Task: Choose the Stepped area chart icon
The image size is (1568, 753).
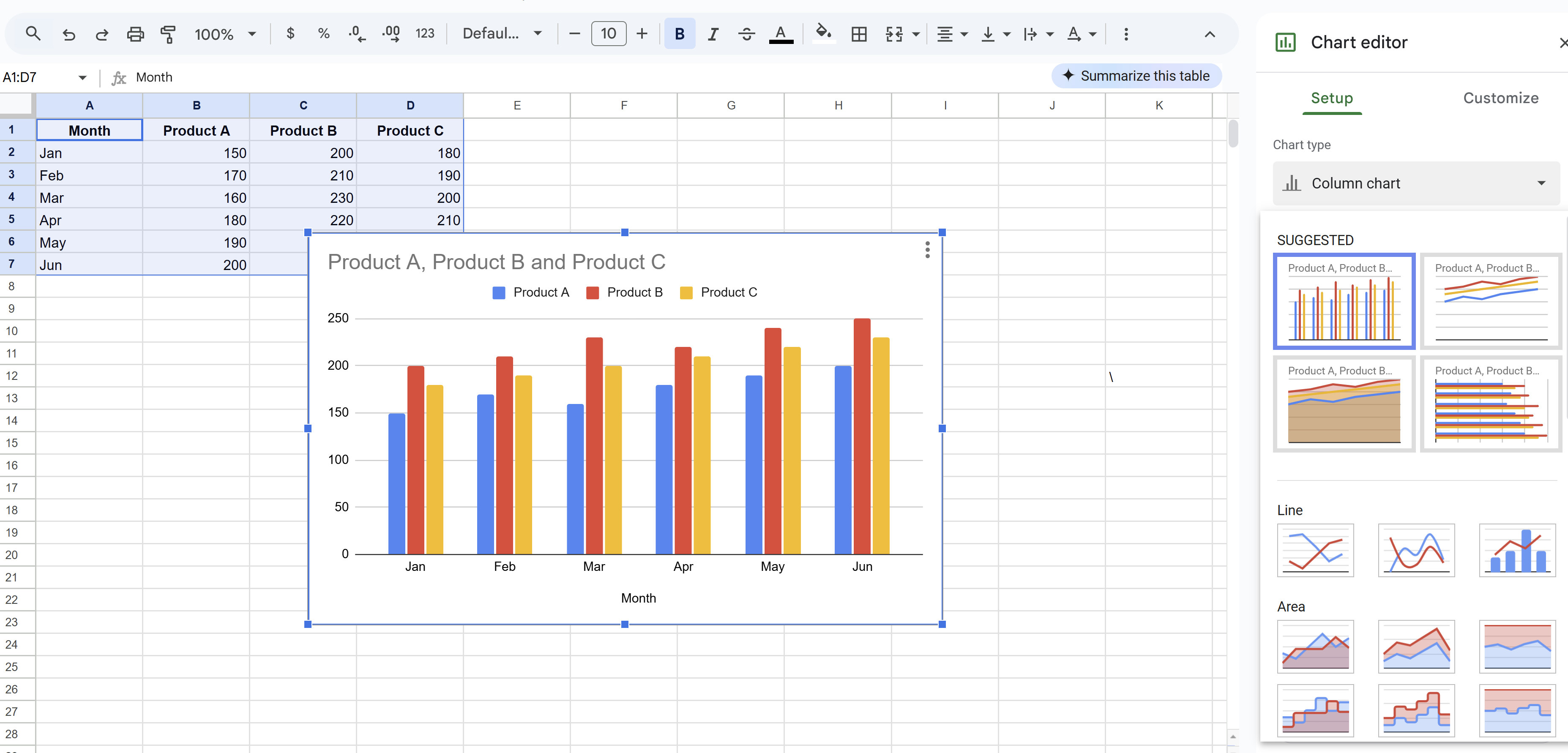Action: point(1315,710)
